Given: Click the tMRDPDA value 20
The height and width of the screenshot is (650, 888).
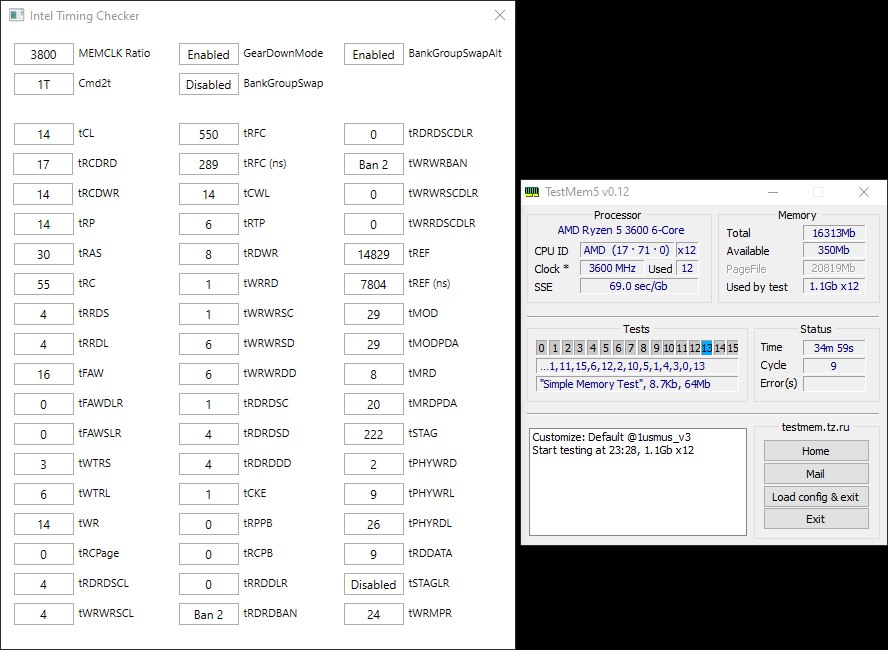Looking at the screenshot, I should [373, 404].
